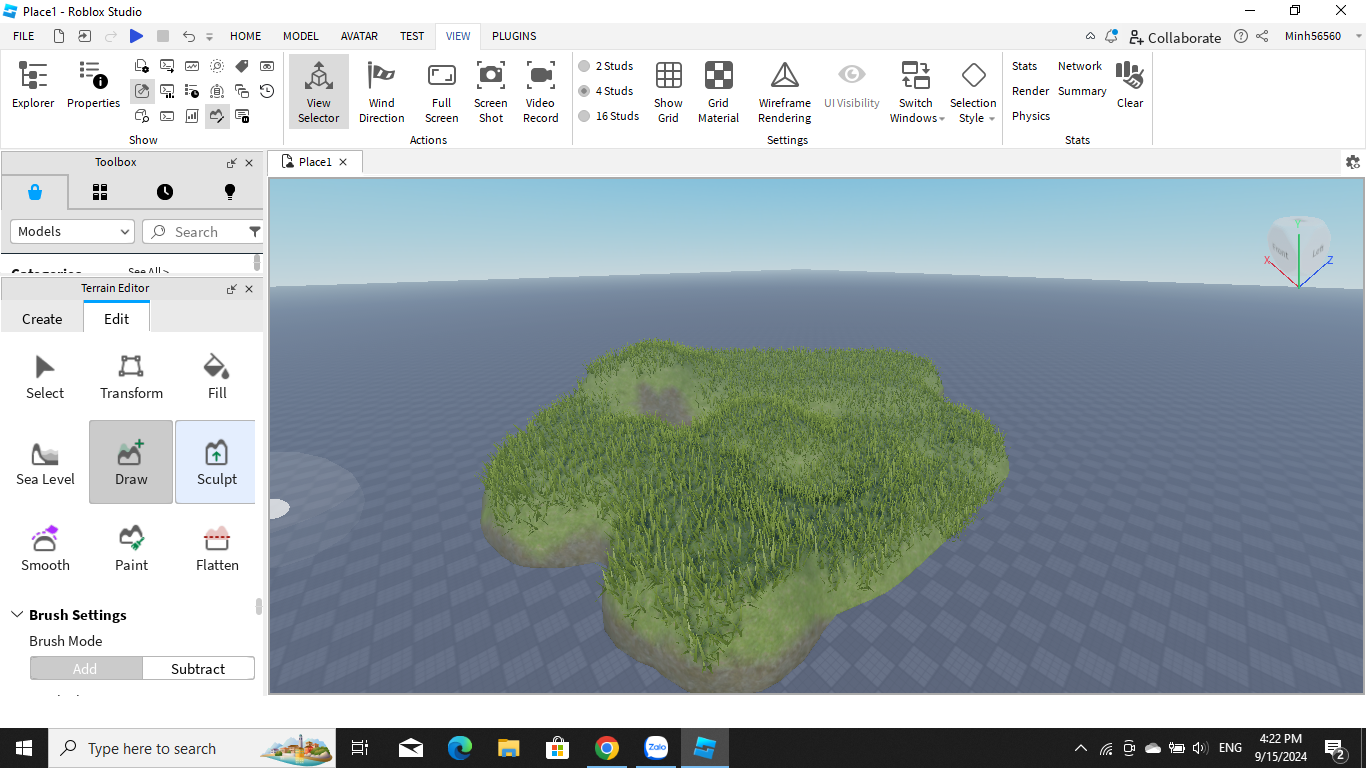Start Video Record
Image resolution: width=1366 pixels, height=768 pixels.
(x=540, y=91)
